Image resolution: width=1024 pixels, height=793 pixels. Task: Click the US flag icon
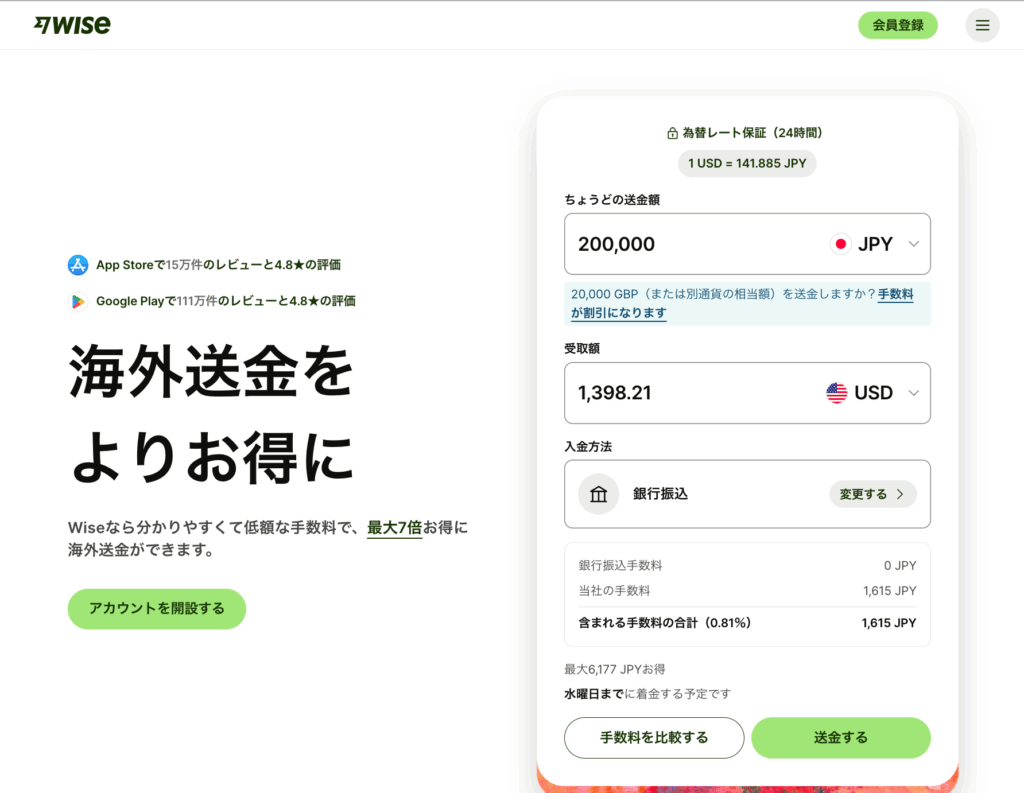tap(837, 393)
